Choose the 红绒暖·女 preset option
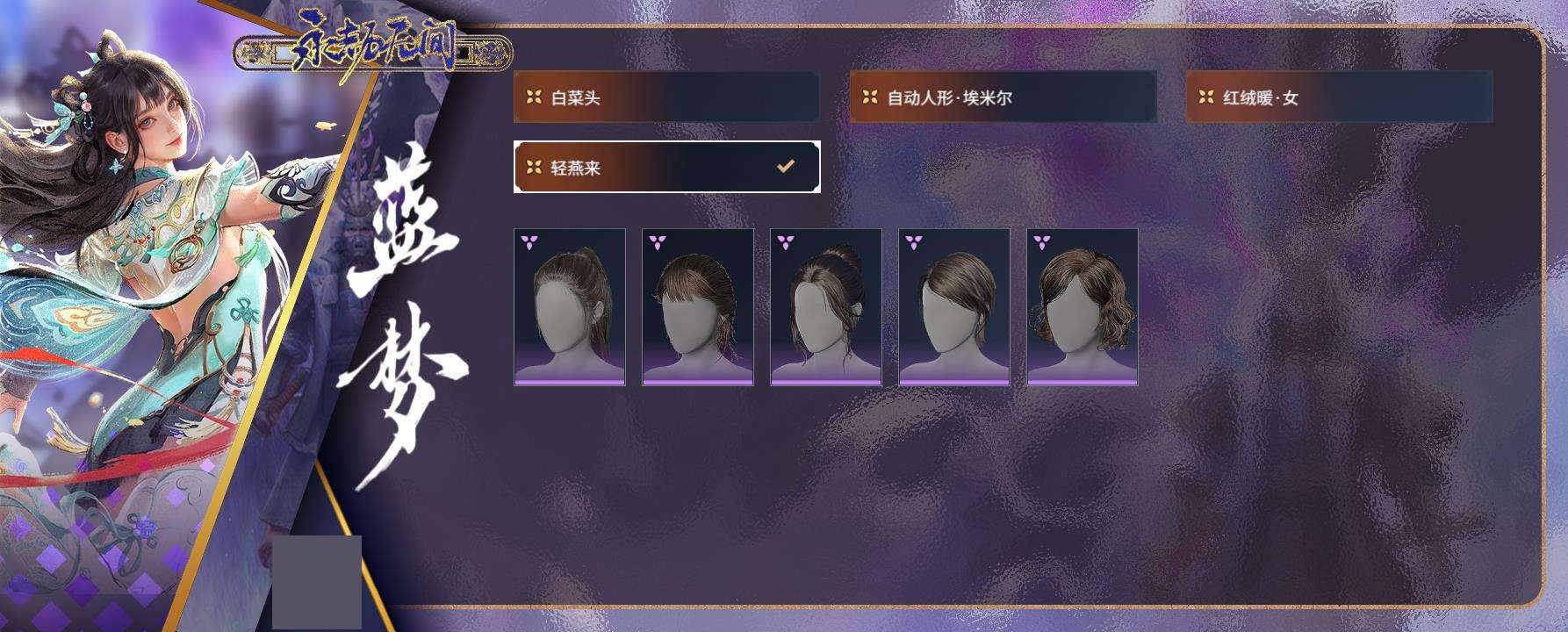Viewport: 1568px width, 632px height. coord(1339,97)
